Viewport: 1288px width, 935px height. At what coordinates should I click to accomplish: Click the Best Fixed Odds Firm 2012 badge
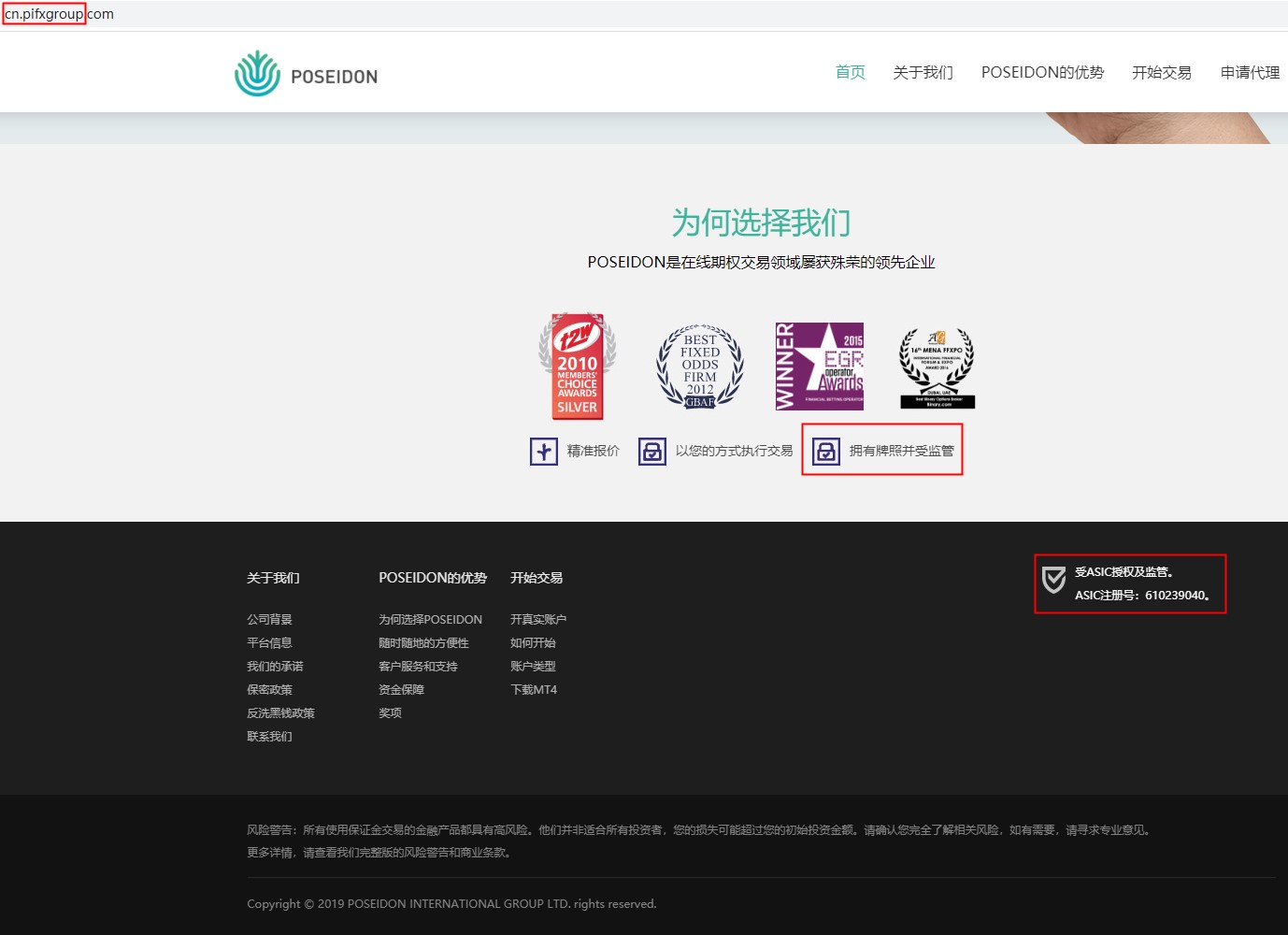[700, 367]
